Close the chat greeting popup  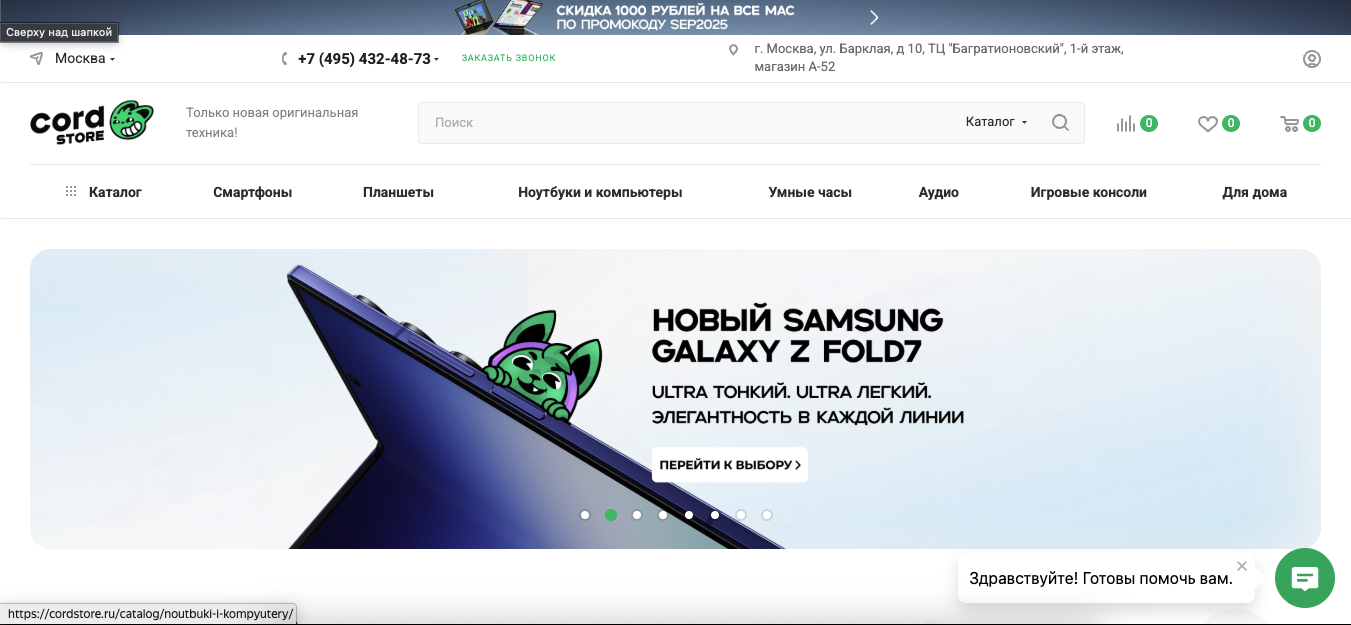pyautogui.click(x=1242, y=566)
